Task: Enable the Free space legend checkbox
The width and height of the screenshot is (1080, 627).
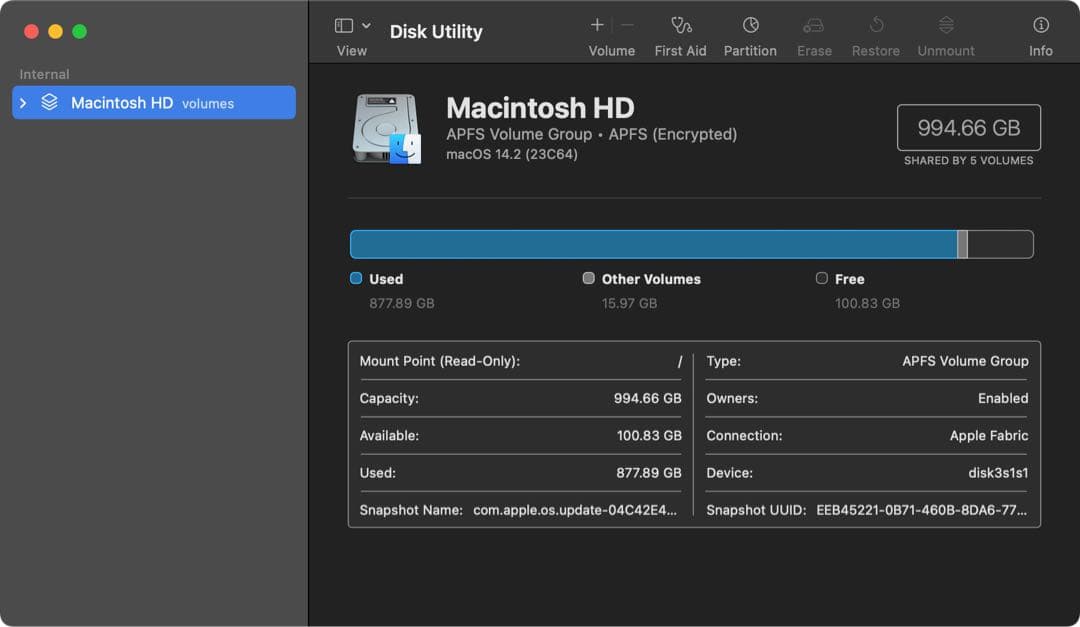Action: pyautogui.click(x=821, y=279)
